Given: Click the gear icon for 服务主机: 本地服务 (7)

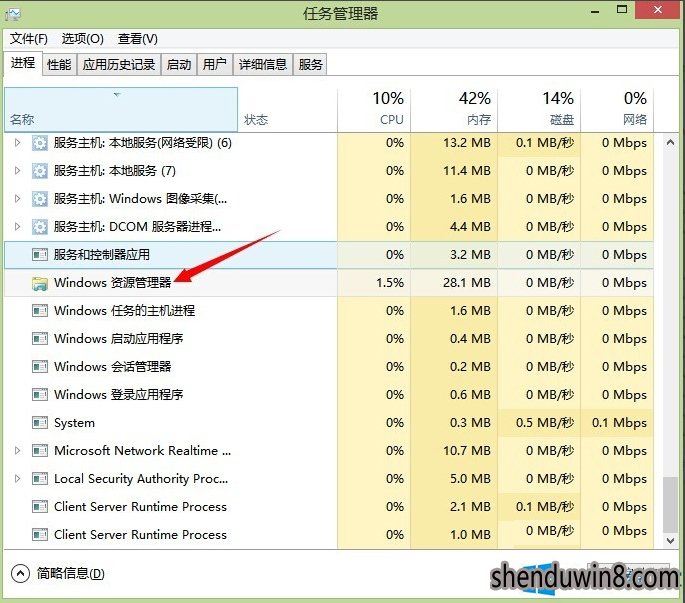Looking at the screenshot, I should coord(40,171).
